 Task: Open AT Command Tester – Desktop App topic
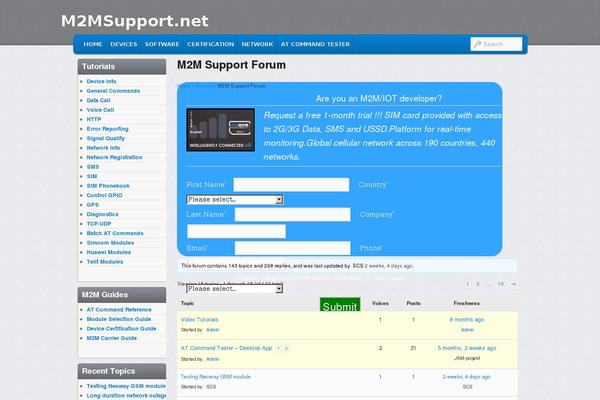[226, 348]
